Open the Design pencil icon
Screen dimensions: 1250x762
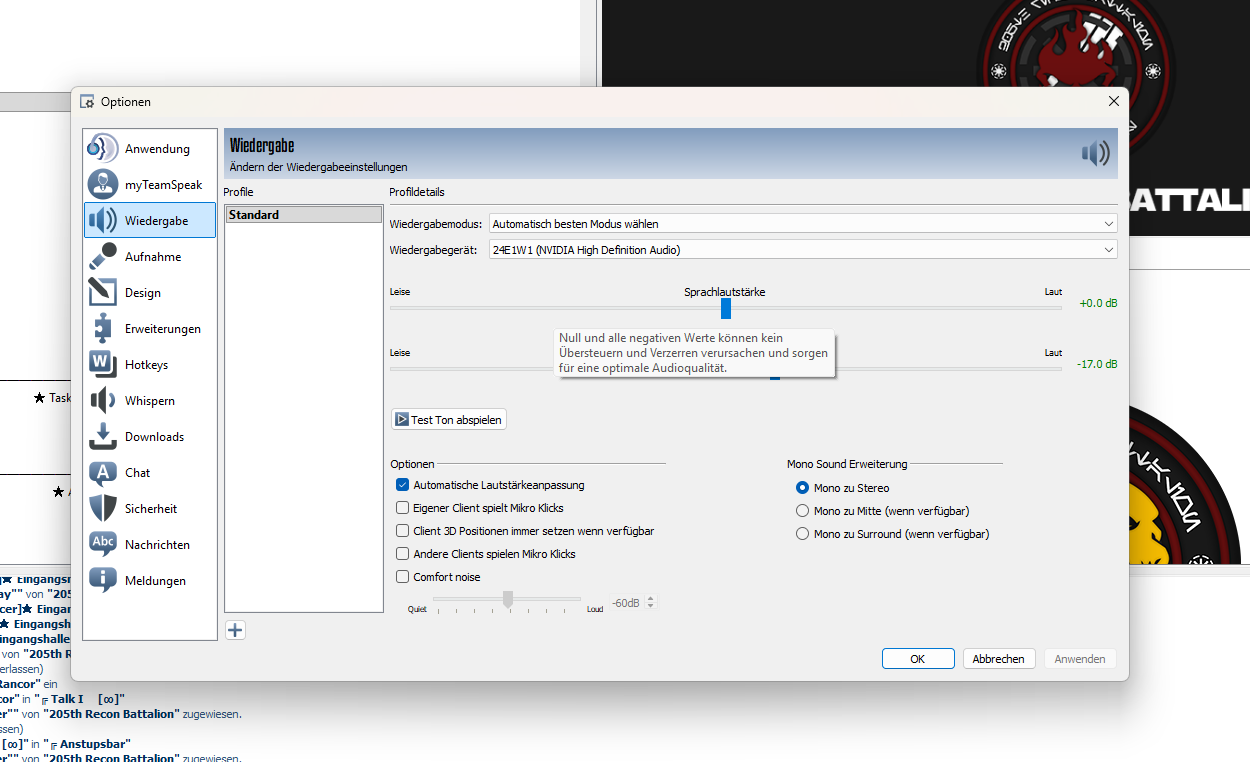pos(103,292)
